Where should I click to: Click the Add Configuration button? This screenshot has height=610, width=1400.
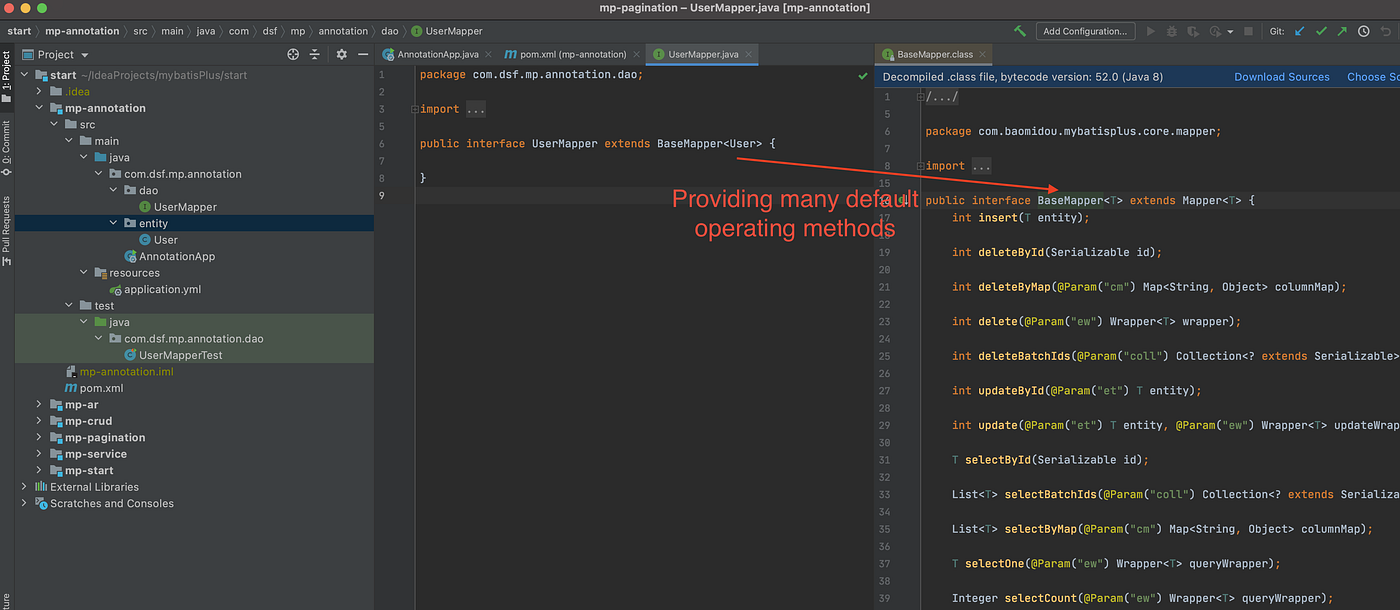pyautogui.click(x=1086, y=31)
